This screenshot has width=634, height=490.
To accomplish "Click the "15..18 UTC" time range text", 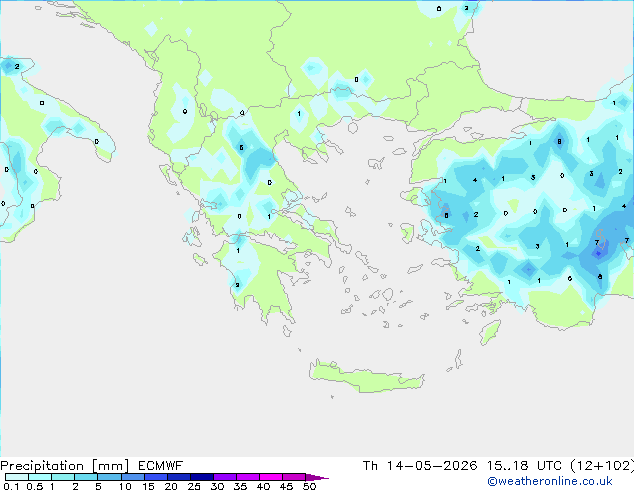I will tap(524, 466).
